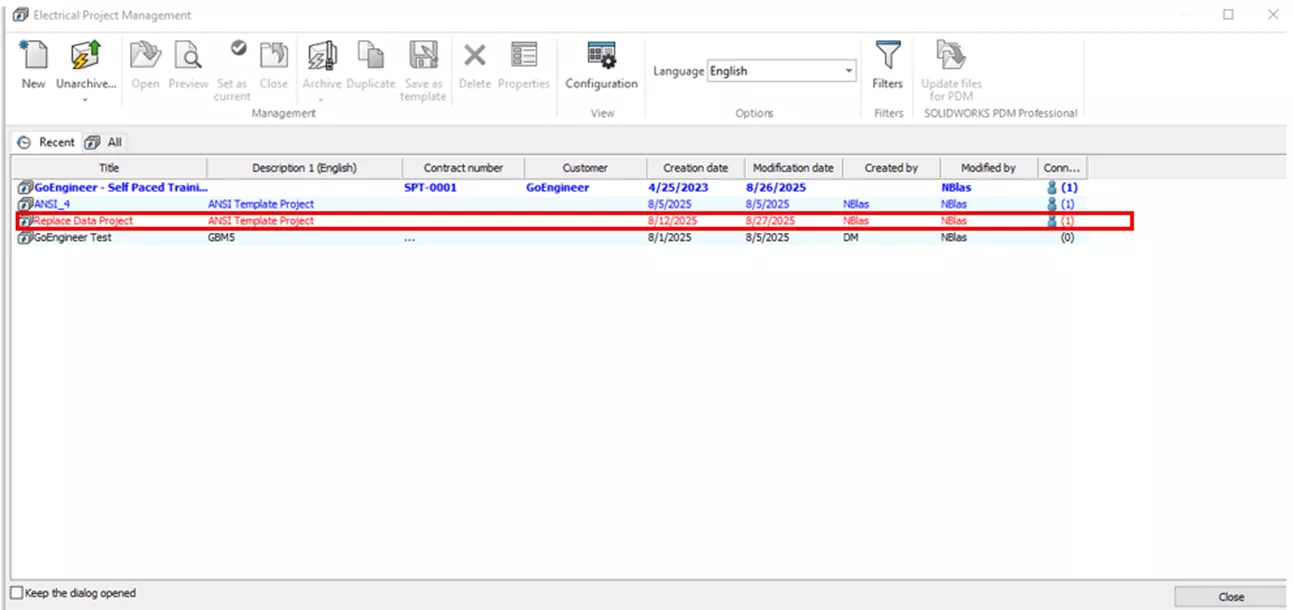Sort by the Modification date column
The height and width of the screenshot is (610, 1293).
[x=793, y=167]
